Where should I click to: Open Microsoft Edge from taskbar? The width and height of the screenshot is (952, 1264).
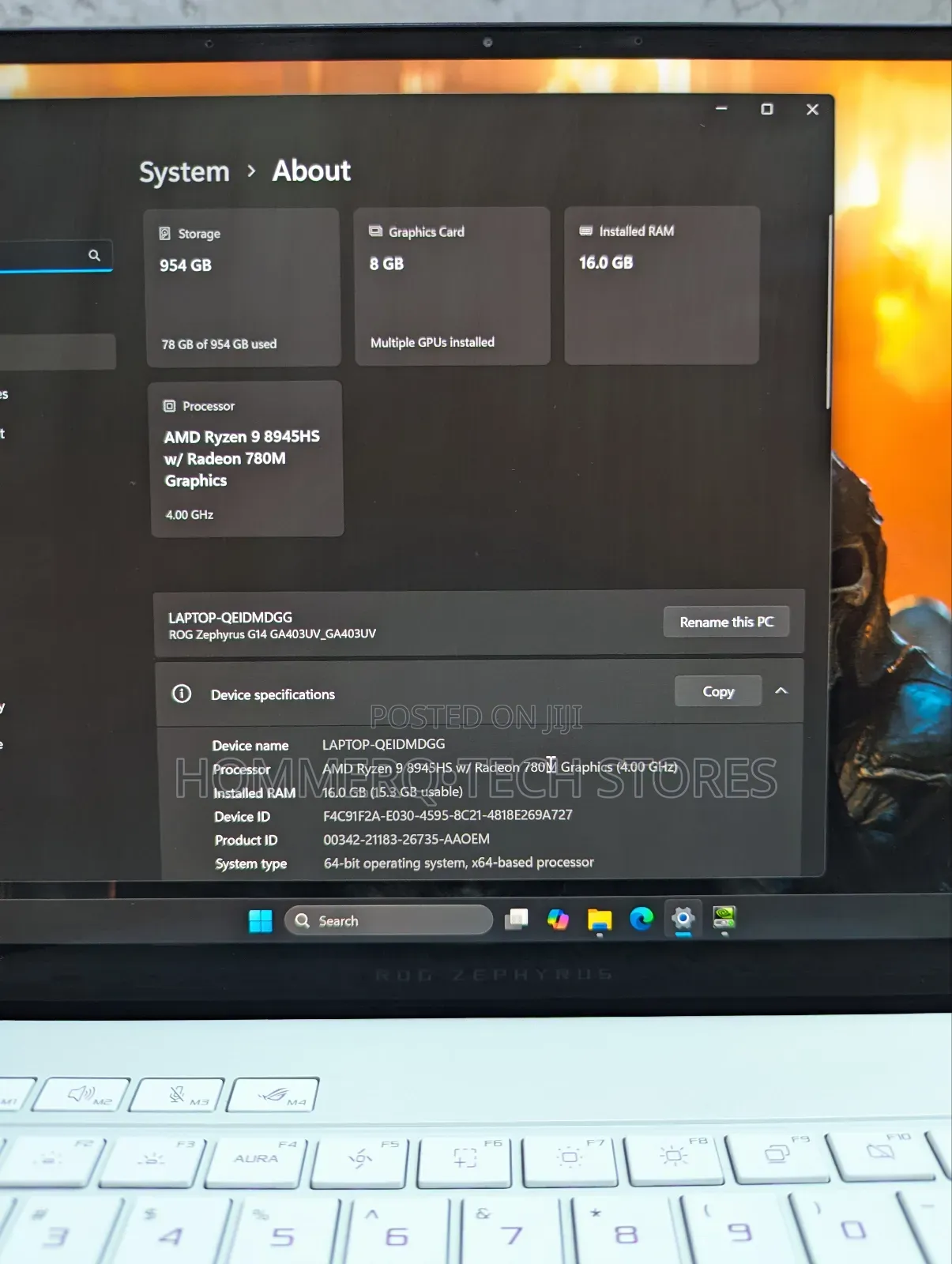[x=642, y=919]
